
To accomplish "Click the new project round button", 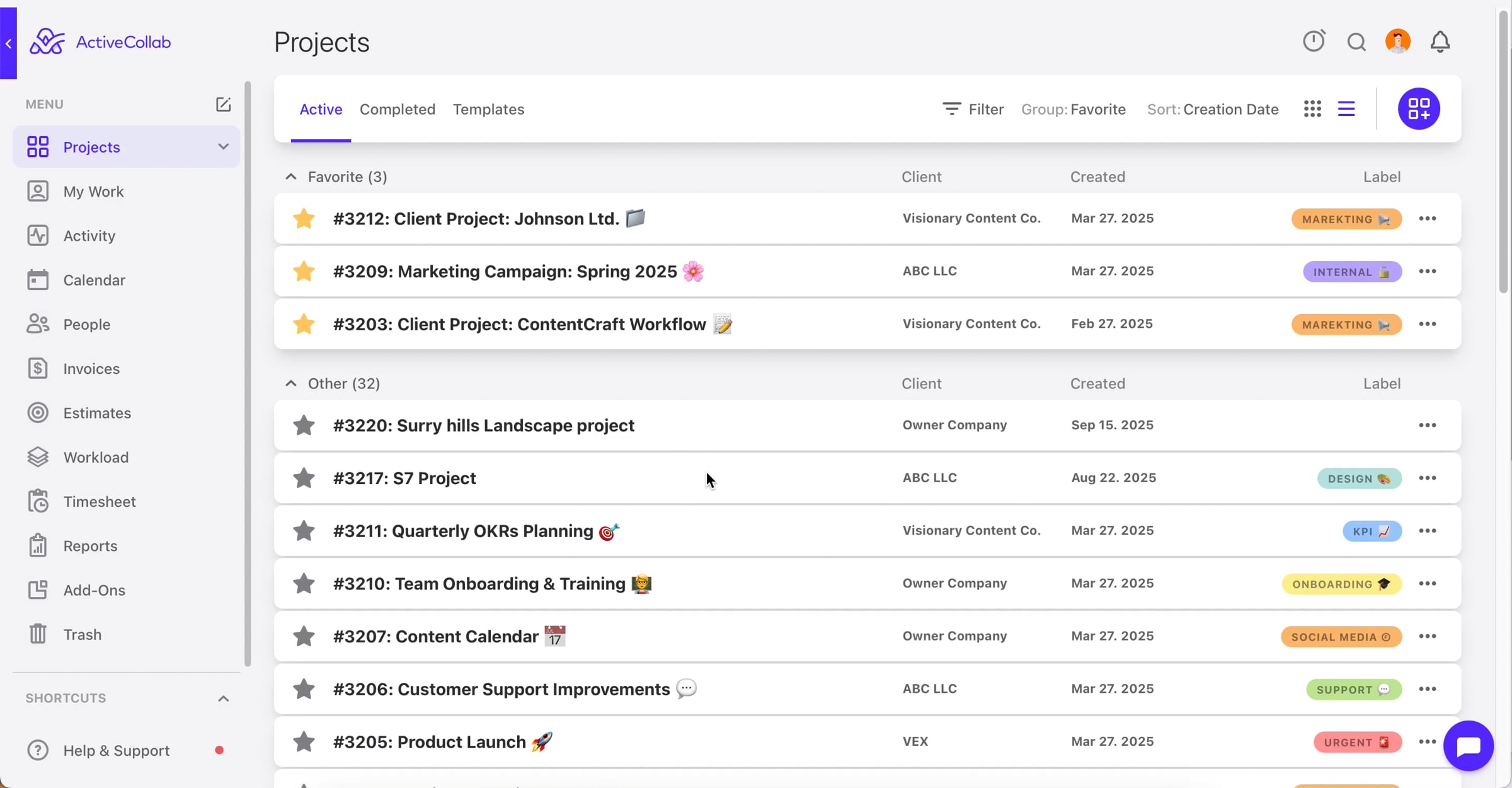I will 1419,108.
